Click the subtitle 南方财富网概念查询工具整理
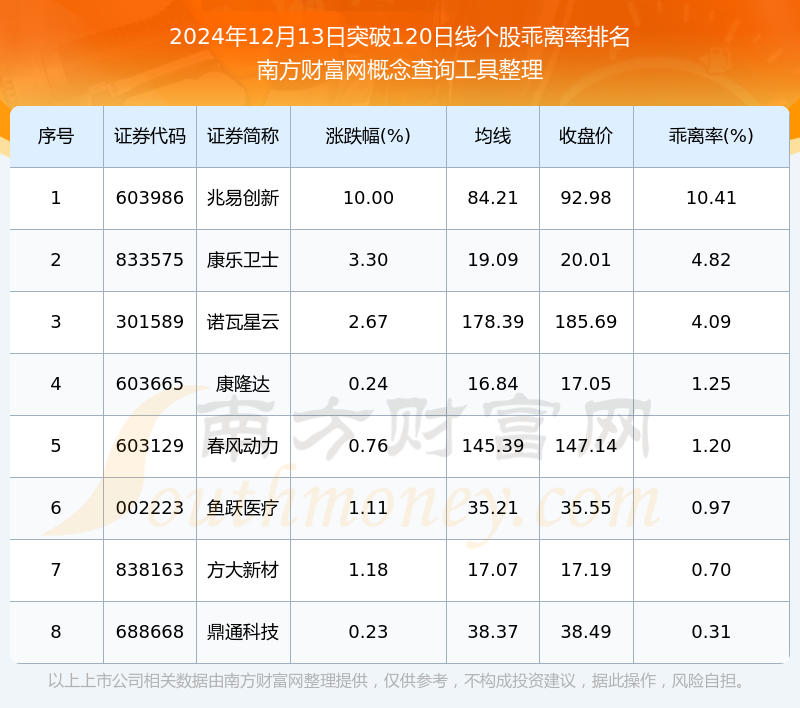Viewport: 800px width, 708px height. click(x=400, y=70)
